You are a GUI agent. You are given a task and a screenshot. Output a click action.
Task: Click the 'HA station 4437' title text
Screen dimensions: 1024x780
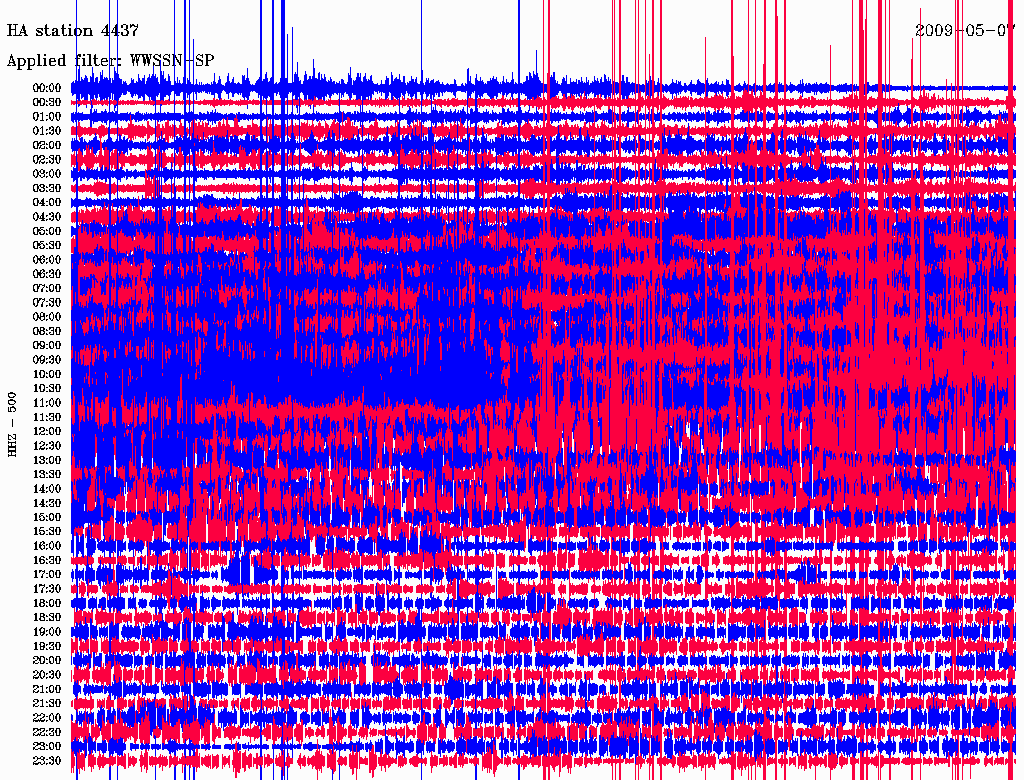(x=72, y=31)
